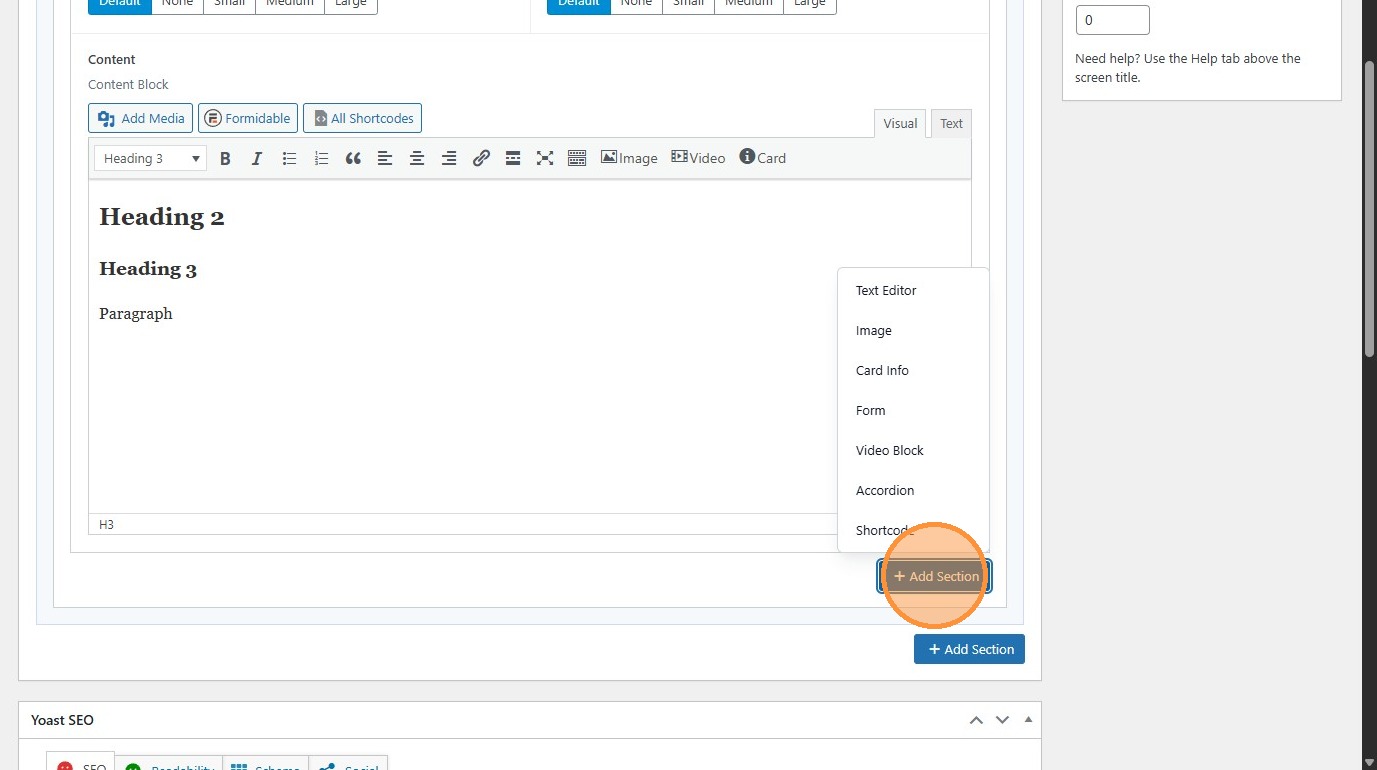This screenshot has width=1377, height=770.
Task: Click the solid blue Add Section button
Action: tap(969, 649)
